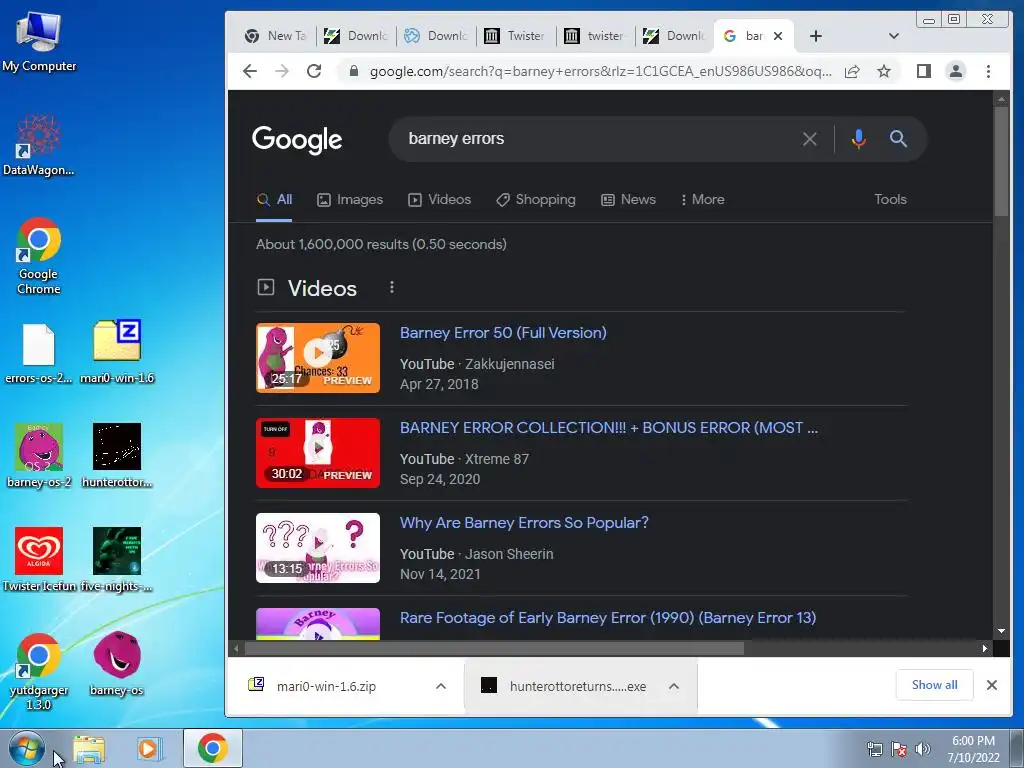Select mari0-win-1.6 zip folder on desktop
1024x768 pixels.
117,353
